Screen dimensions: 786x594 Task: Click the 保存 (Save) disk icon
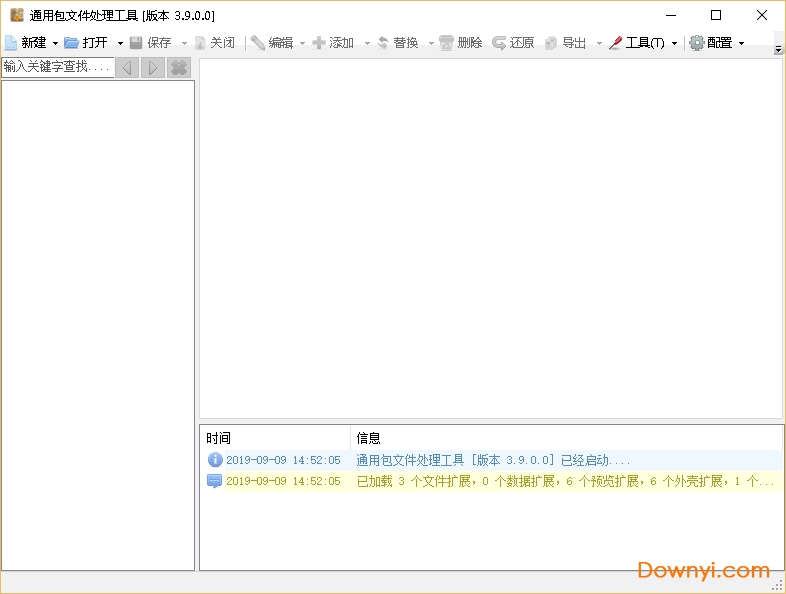pos(136,43)
